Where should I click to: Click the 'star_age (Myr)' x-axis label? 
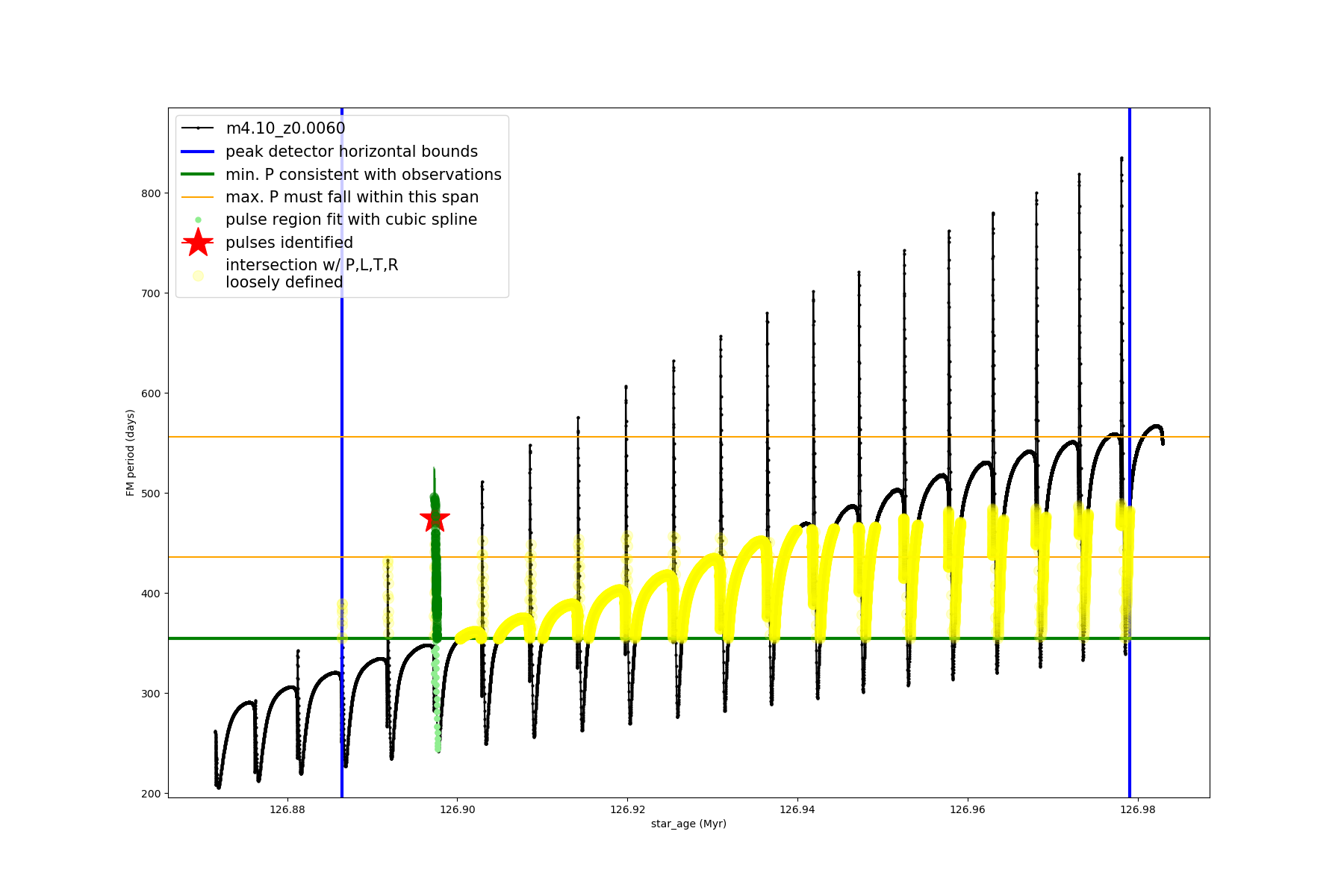pyautogui.click(x=688, y=824)
